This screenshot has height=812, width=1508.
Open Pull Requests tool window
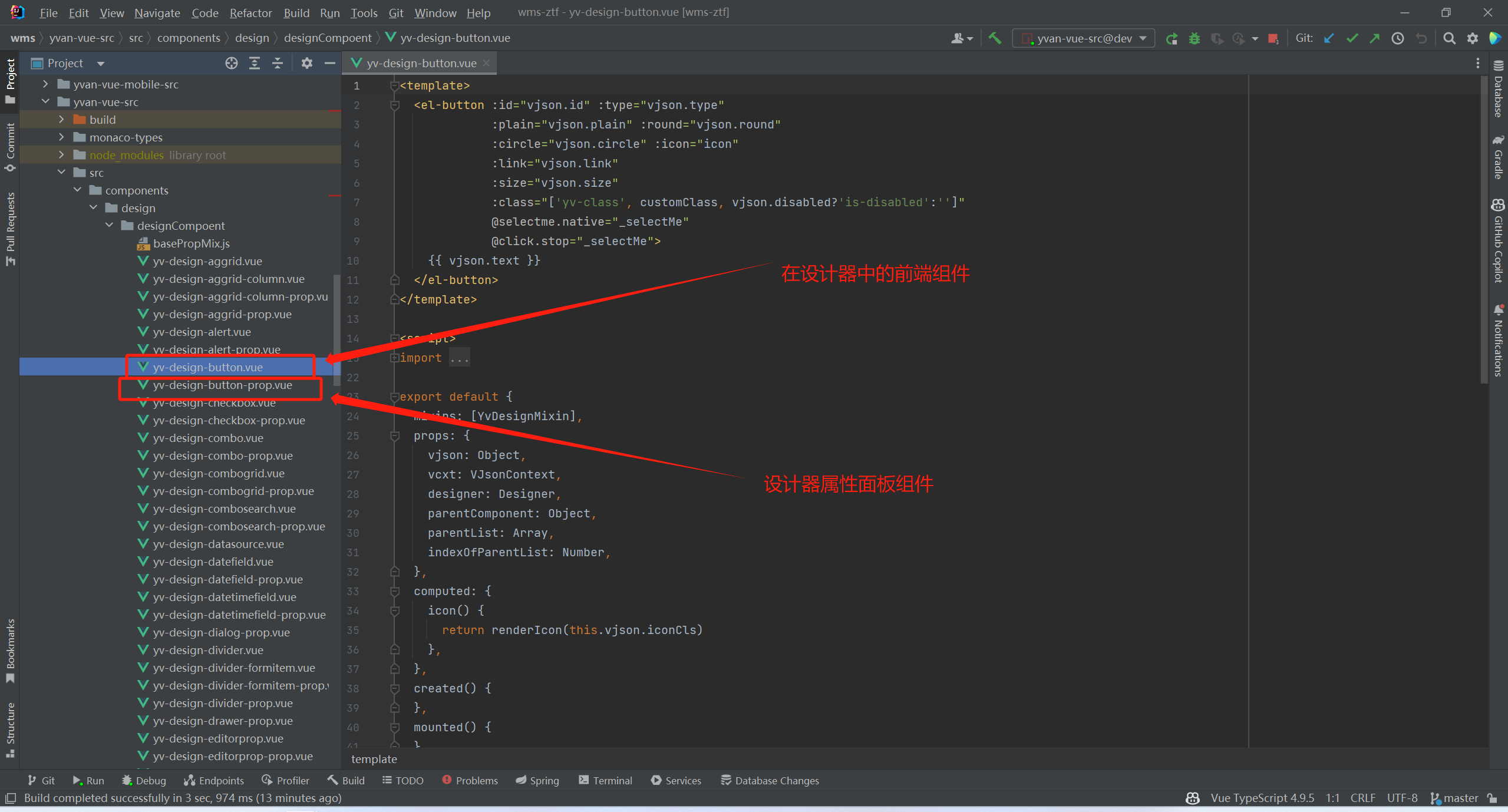click(x=10, y=229)
